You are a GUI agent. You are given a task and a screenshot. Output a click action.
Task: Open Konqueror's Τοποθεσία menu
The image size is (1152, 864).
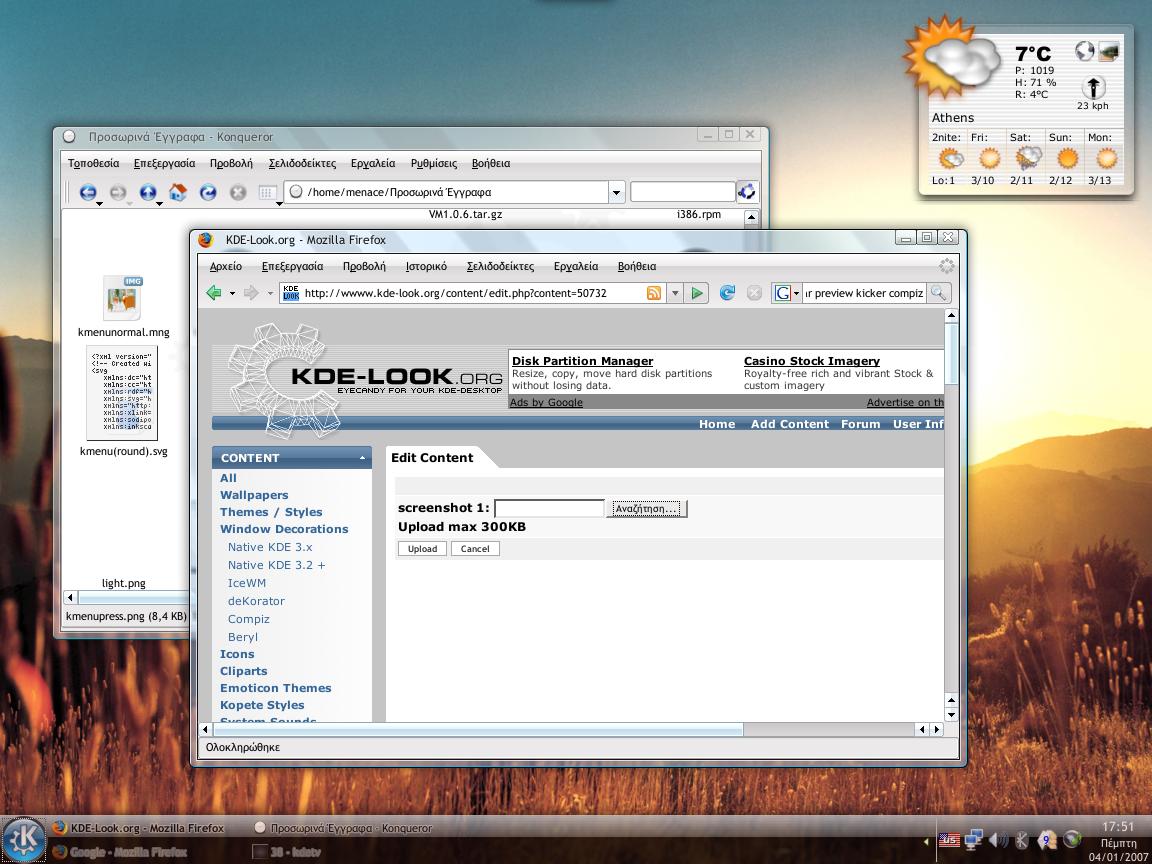tap(93, 163)
